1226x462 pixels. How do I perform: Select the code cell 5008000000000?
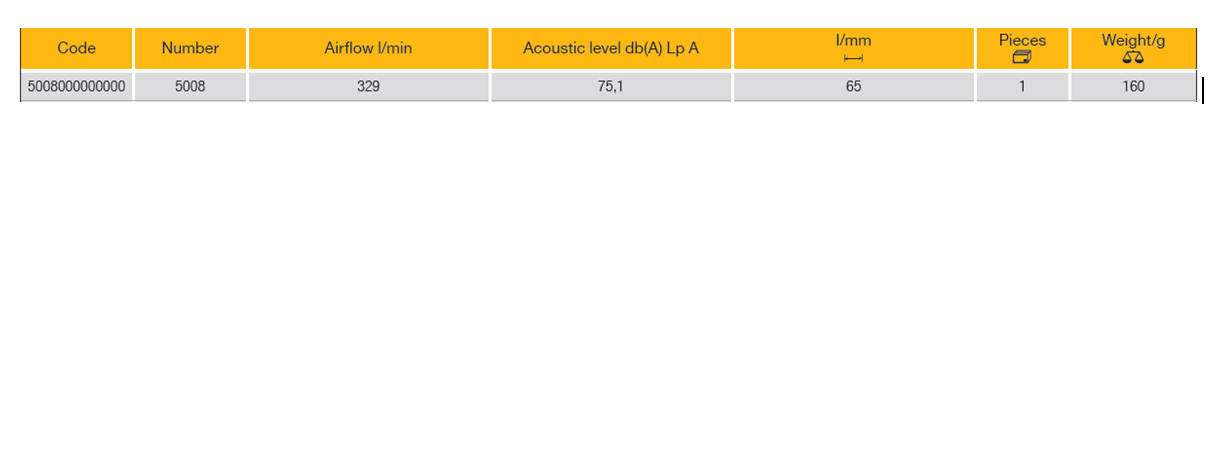[x=77, y=87]
